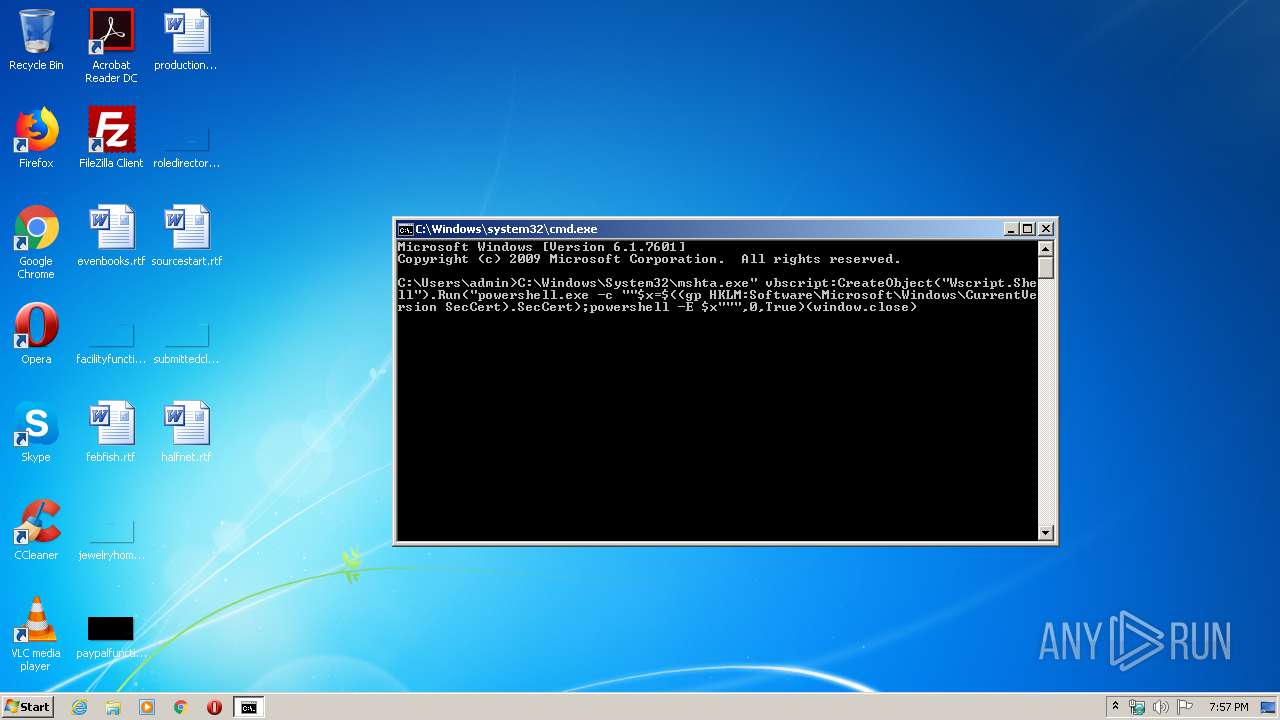The height and width of the screenshot is (720, 1280).
Task: Open the Start menu
Action: coord(28,707)
